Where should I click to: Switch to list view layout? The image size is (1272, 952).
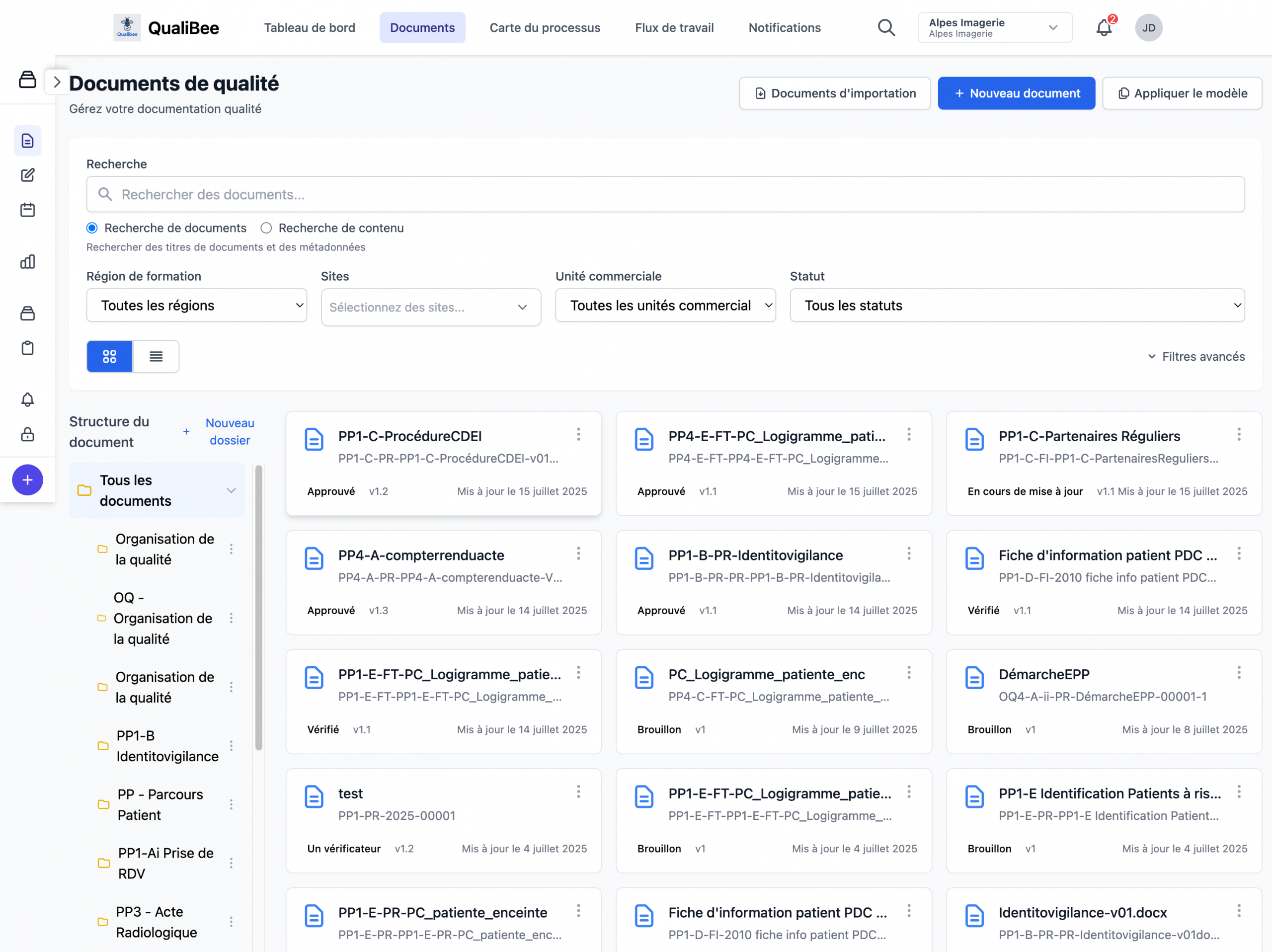[x=156, y=356]
